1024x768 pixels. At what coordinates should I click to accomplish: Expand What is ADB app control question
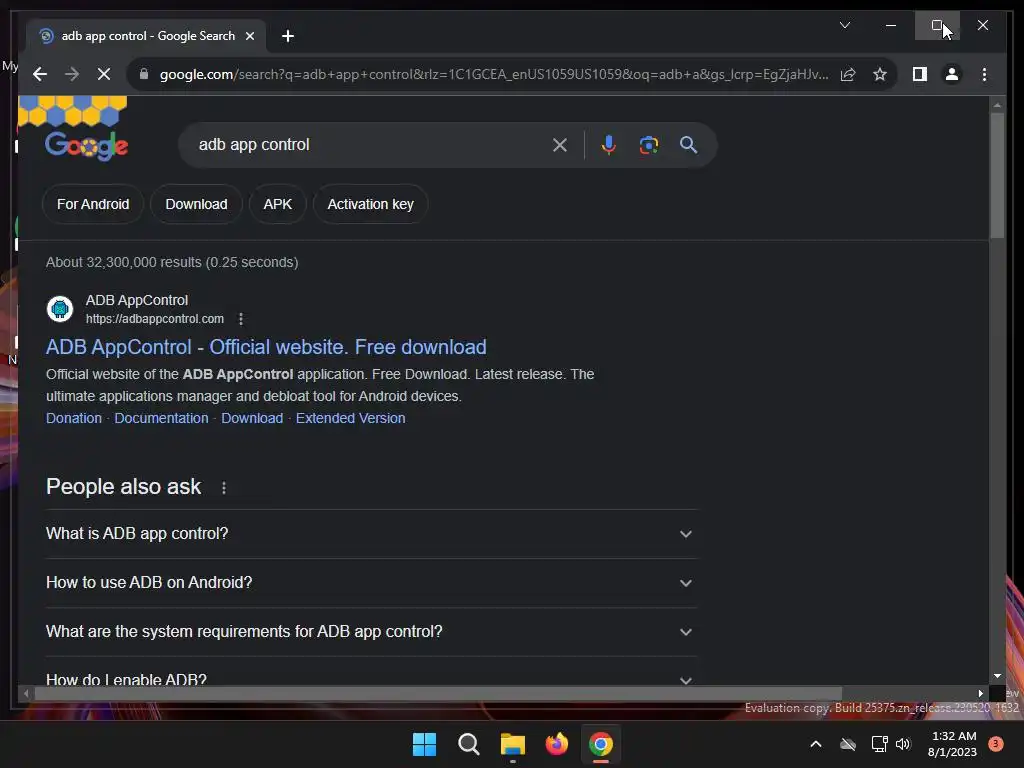click(x=372, y=534)
